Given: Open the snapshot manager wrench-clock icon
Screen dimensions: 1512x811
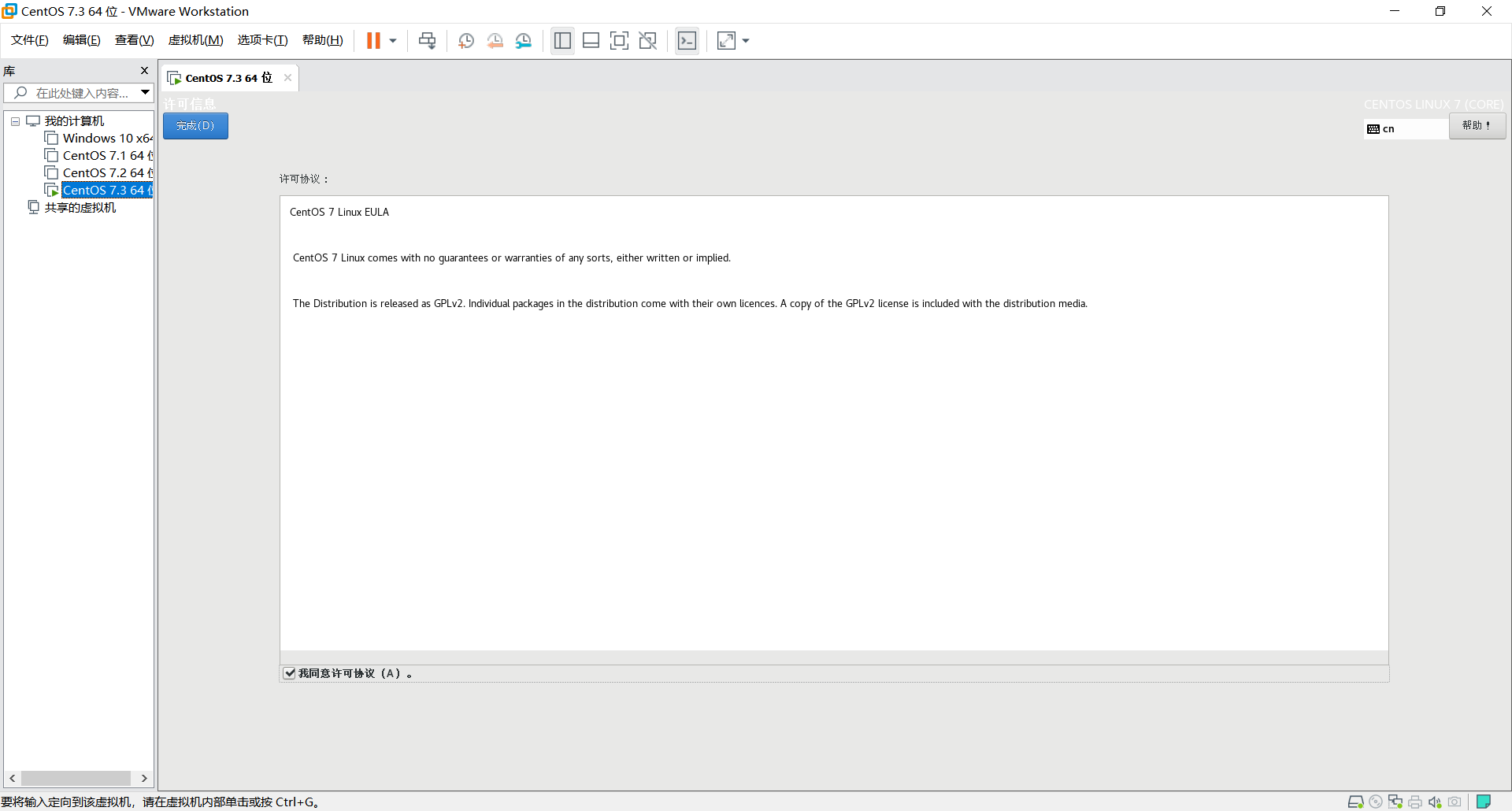Looking at the screenshot, I should [x=524, y=41].
